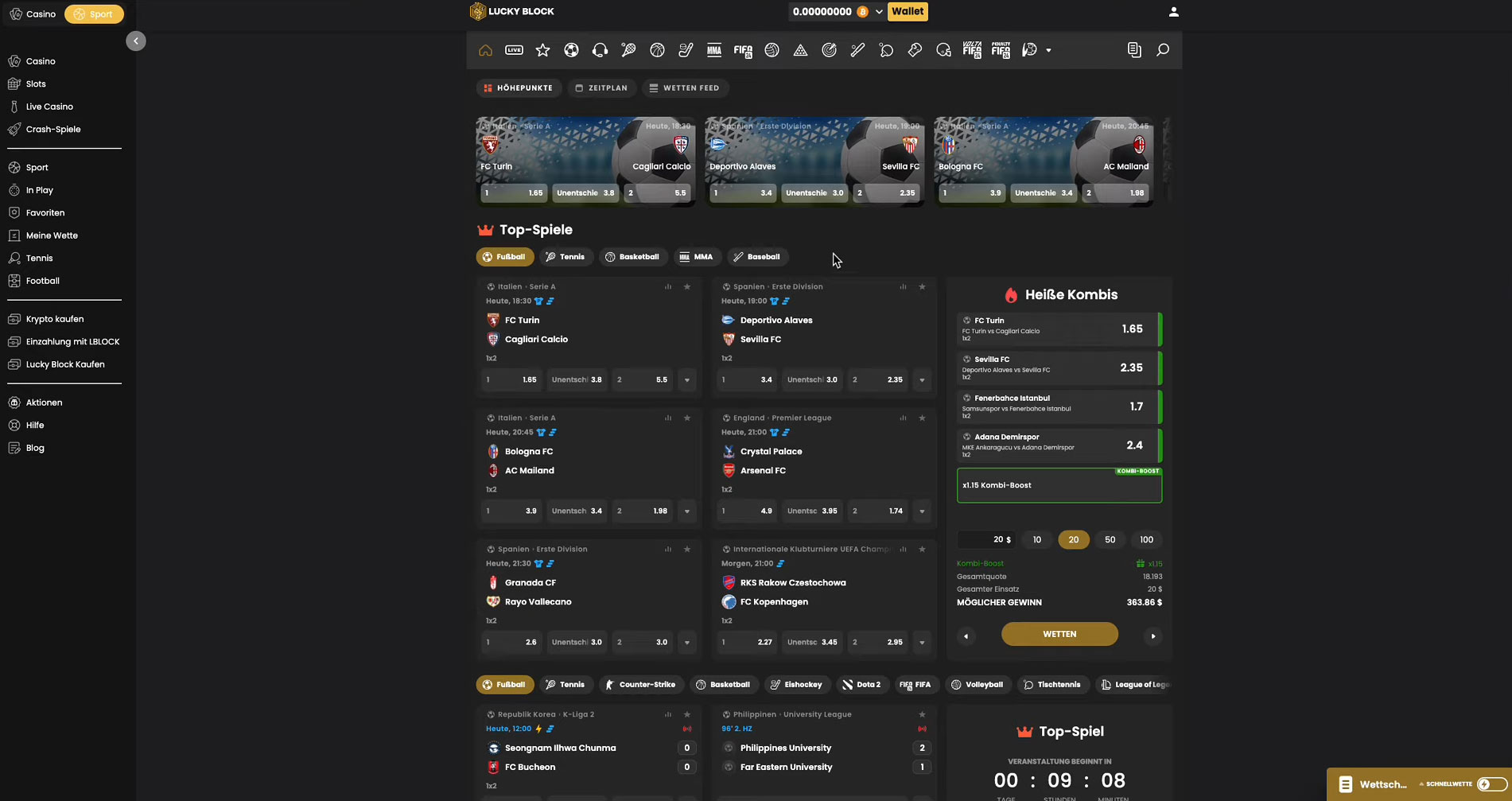Open the LIVE betting icon
Screen dimensions: 1512x801
tap(514, 50)
